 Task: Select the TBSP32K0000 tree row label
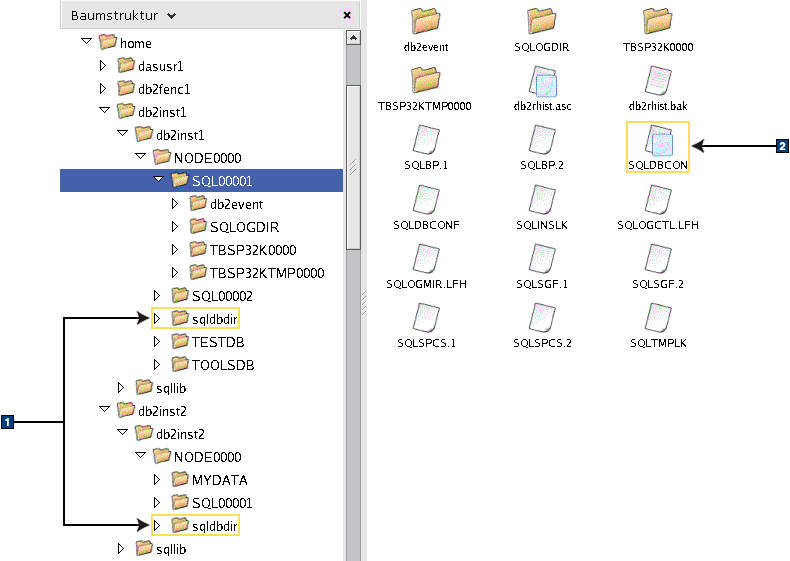pos(253,250)
